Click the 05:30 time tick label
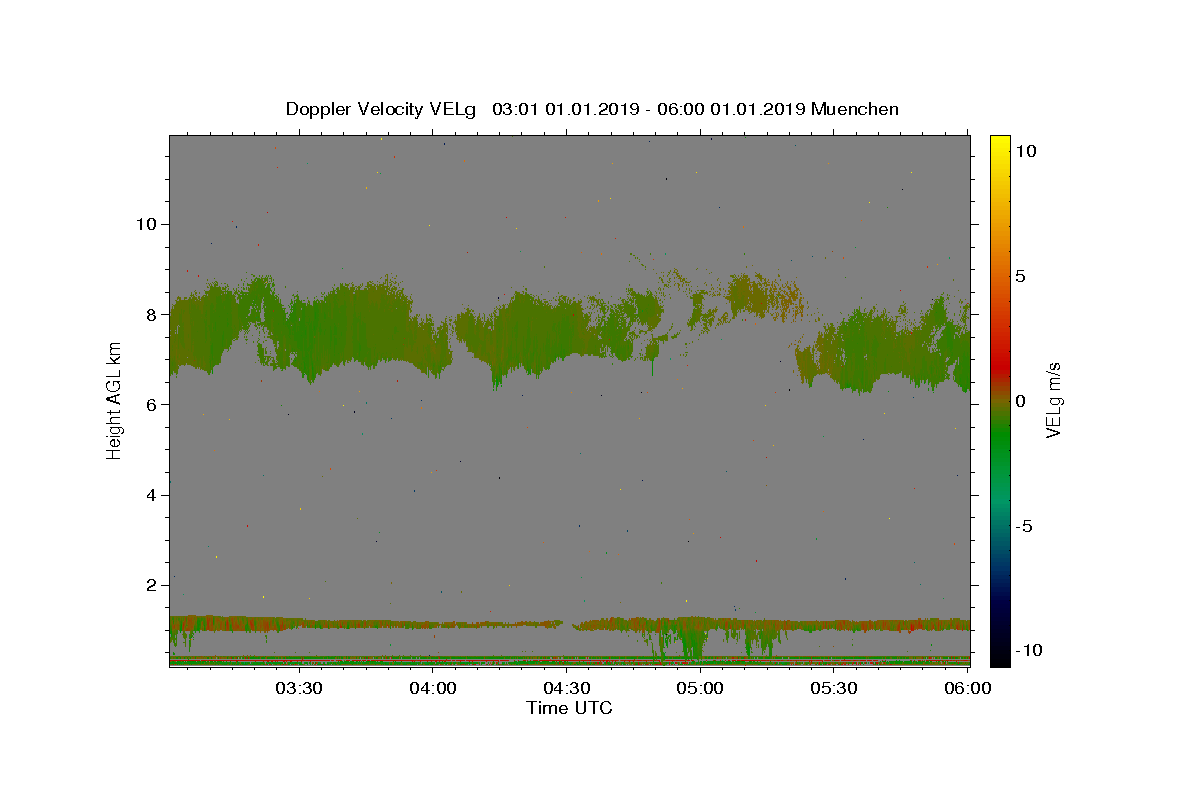The height and width of the screenshot is (800, 1200). 834,689
